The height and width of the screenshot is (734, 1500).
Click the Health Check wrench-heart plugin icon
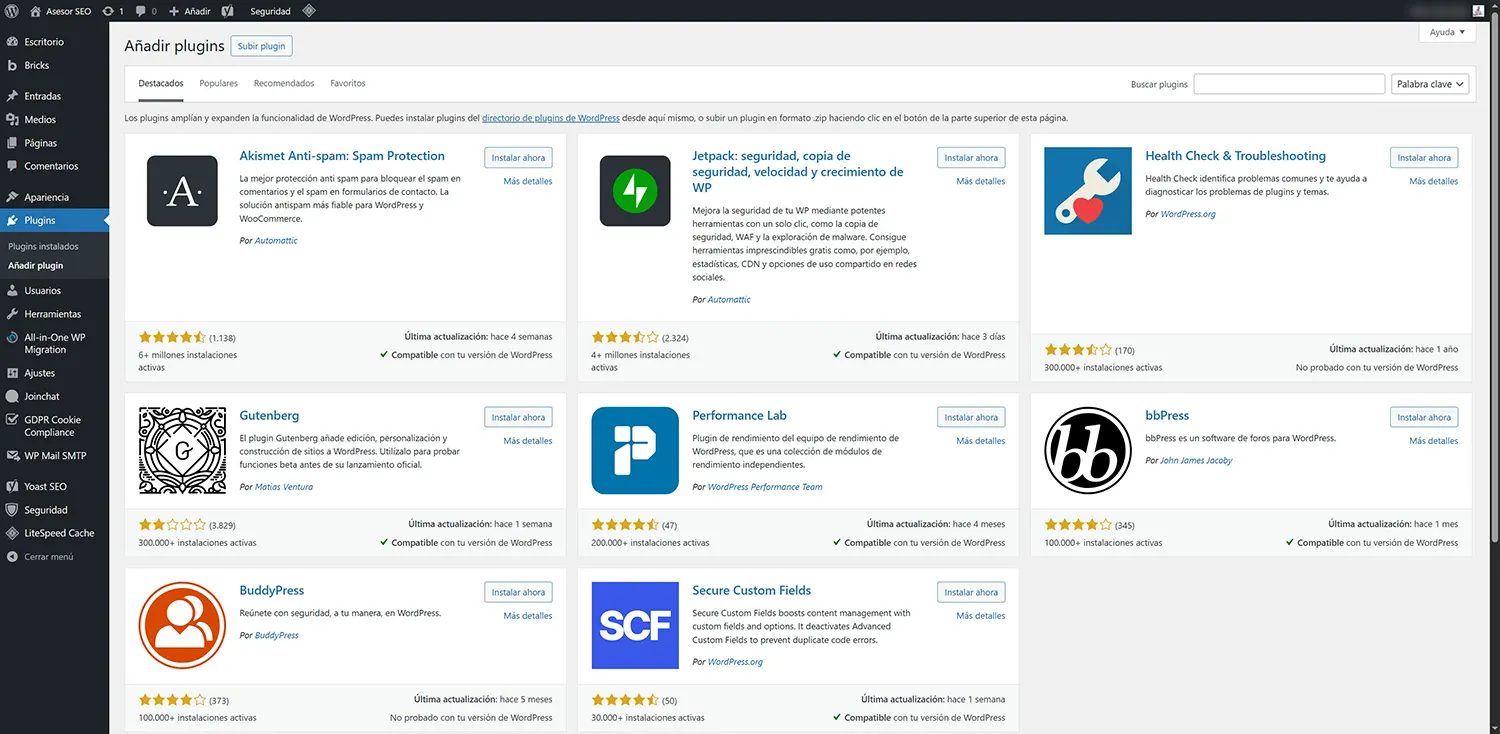point(1087,190)
